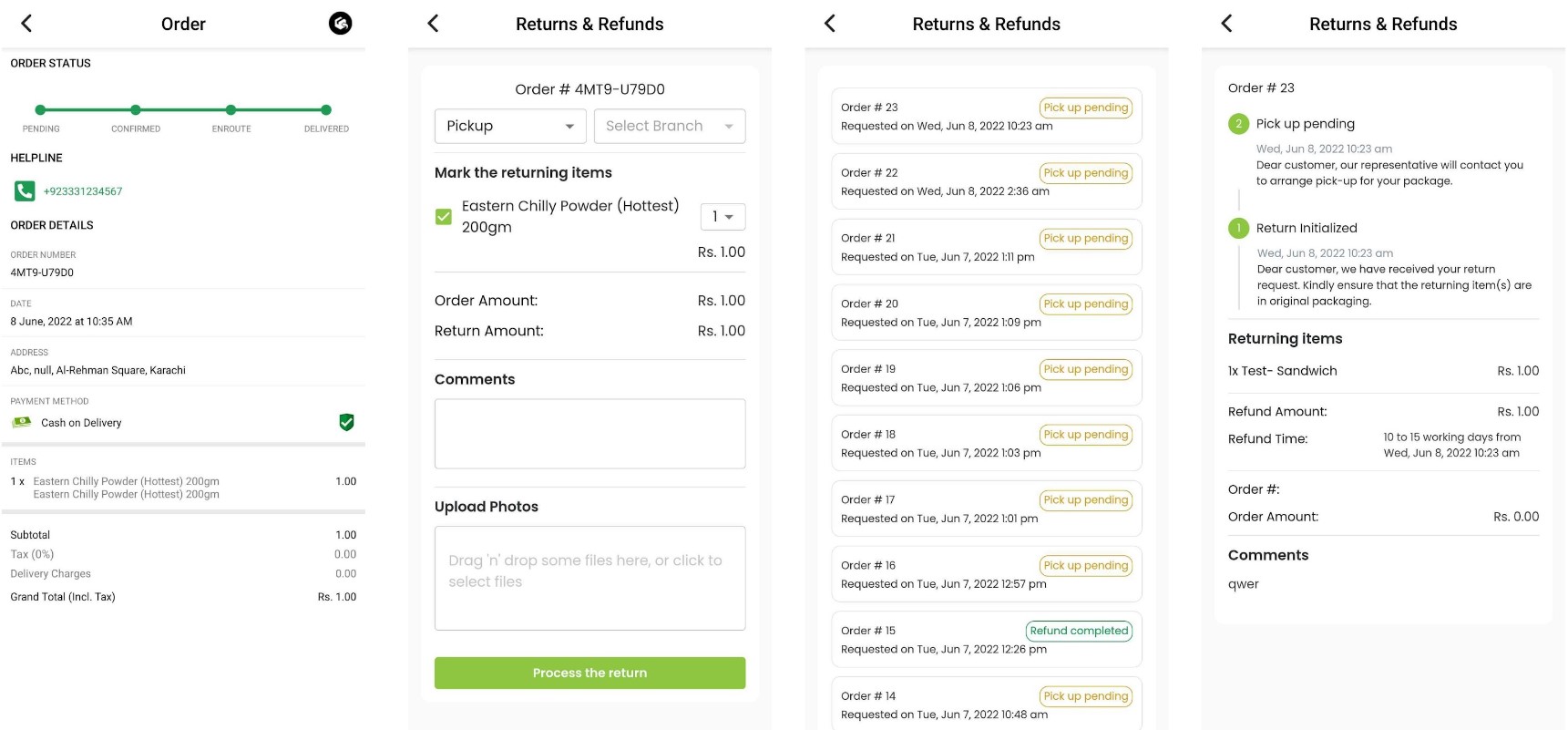The width and height of the screenshot is (1568, 730).
Task: Open the Pickup return method dropdown
Action: pos(510,126)
